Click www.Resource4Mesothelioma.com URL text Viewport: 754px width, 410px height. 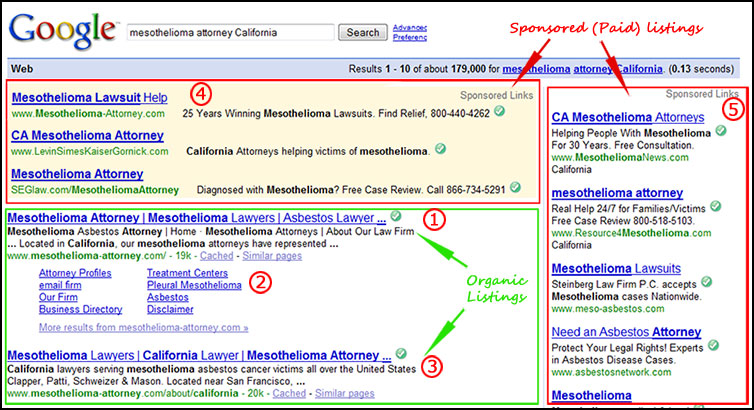[631, 233]
